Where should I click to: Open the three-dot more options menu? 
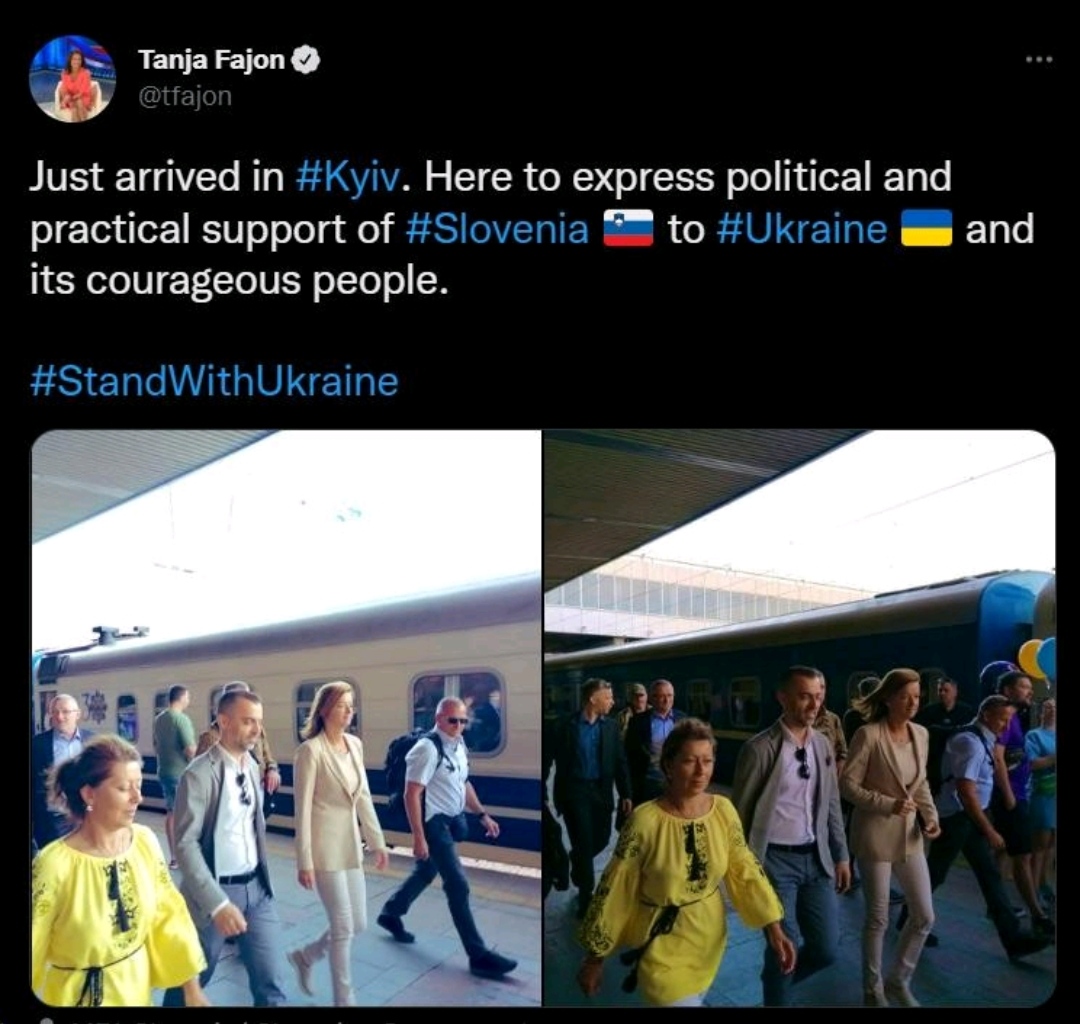(1039, 60)
